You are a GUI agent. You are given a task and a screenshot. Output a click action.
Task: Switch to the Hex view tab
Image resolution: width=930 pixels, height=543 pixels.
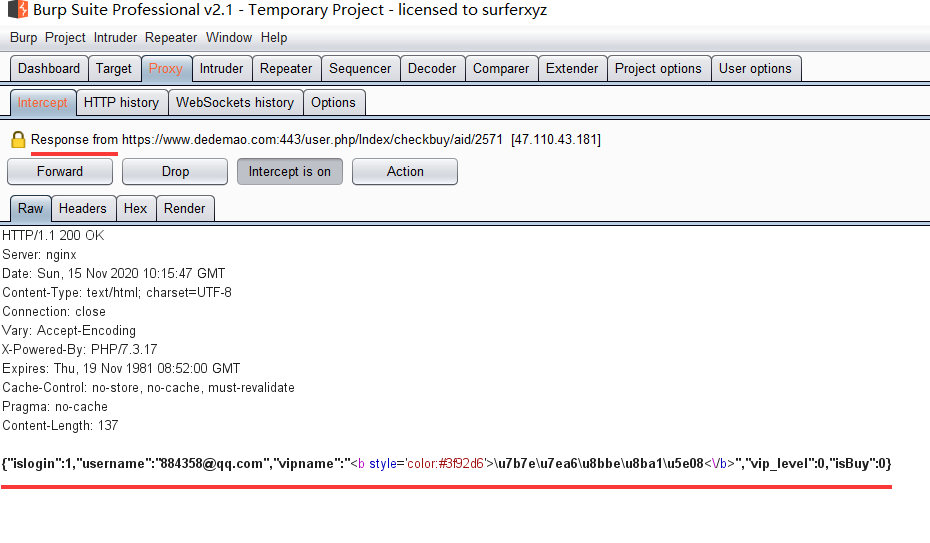(x=136, y=209)
